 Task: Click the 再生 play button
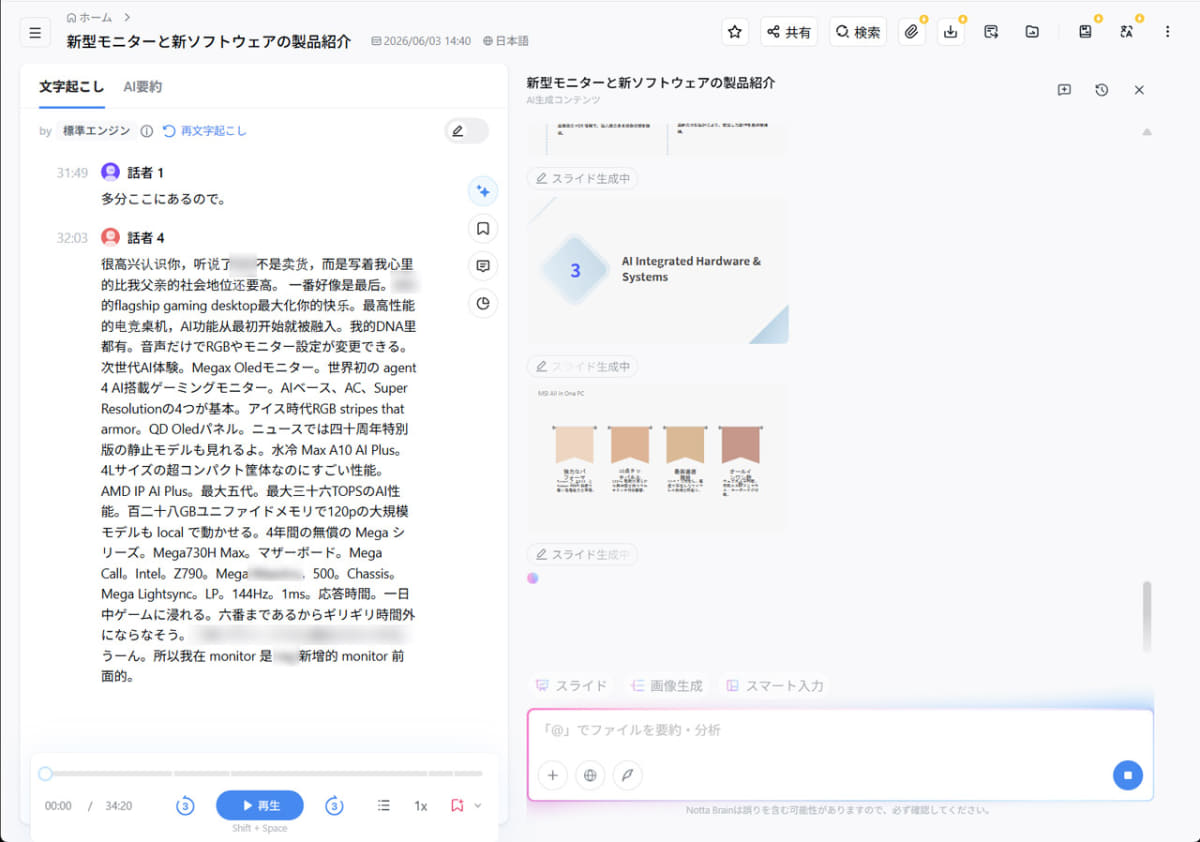click(260, 806)
